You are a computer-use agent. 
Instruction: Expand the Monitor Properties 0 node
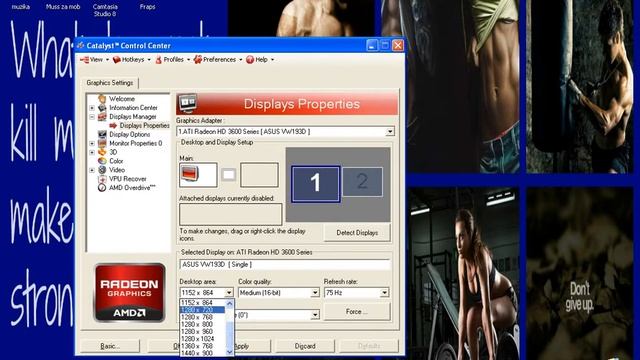tap(92, 143)
